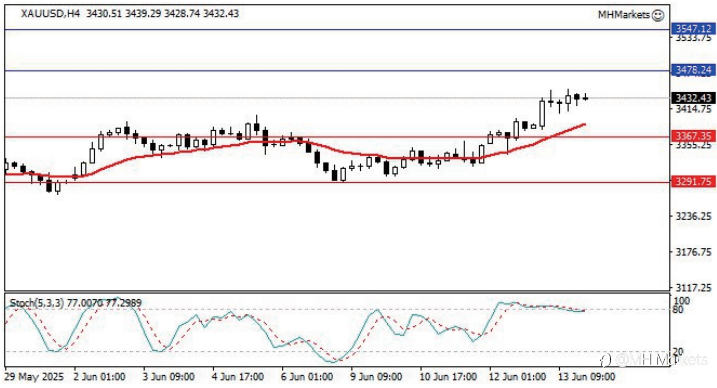
Task: Click the 3117.25 price scale value
Action: click(694, 287)
